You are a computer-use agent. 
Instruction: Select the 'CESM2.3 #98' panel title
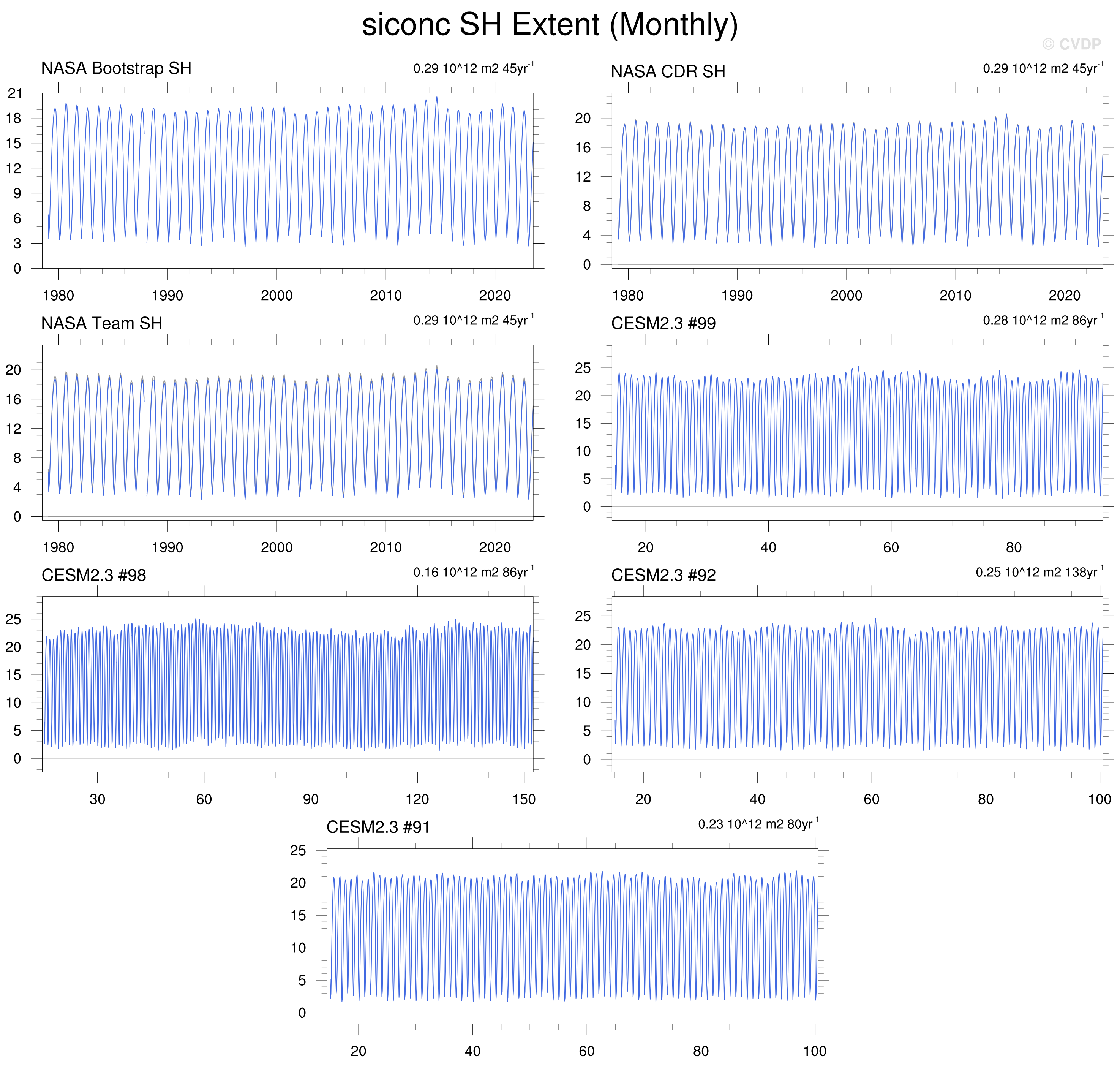pos(93,575)
